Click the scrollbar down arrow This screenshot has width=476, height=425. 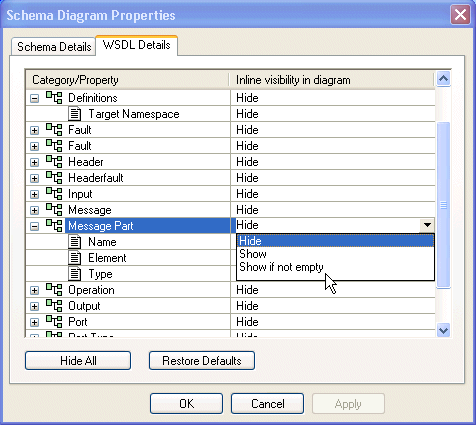coord(443,330)
